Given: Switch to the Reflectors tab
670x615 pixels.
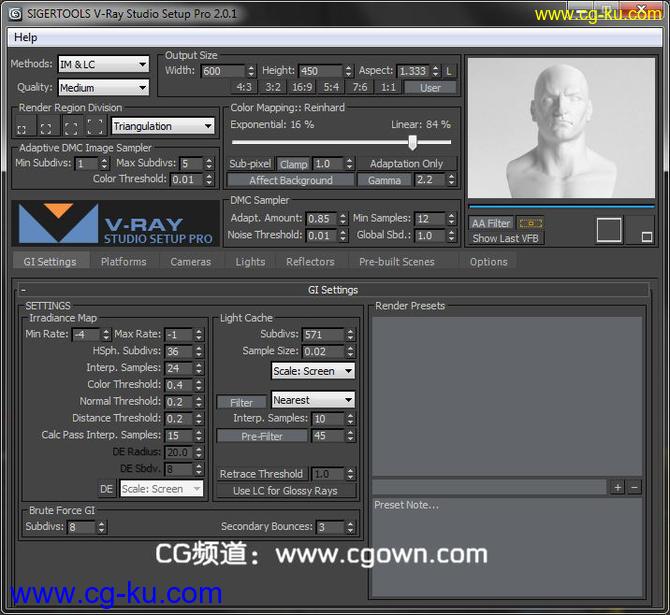Looking at the screenshot, I should click(x=310, y=262).
